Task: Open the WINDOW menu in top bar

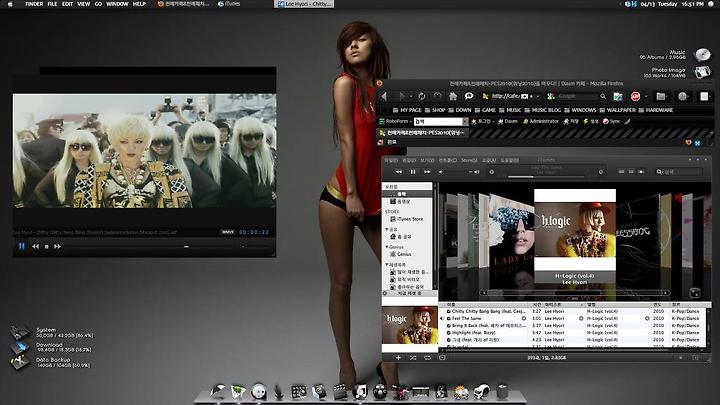Action: point(117,4)
